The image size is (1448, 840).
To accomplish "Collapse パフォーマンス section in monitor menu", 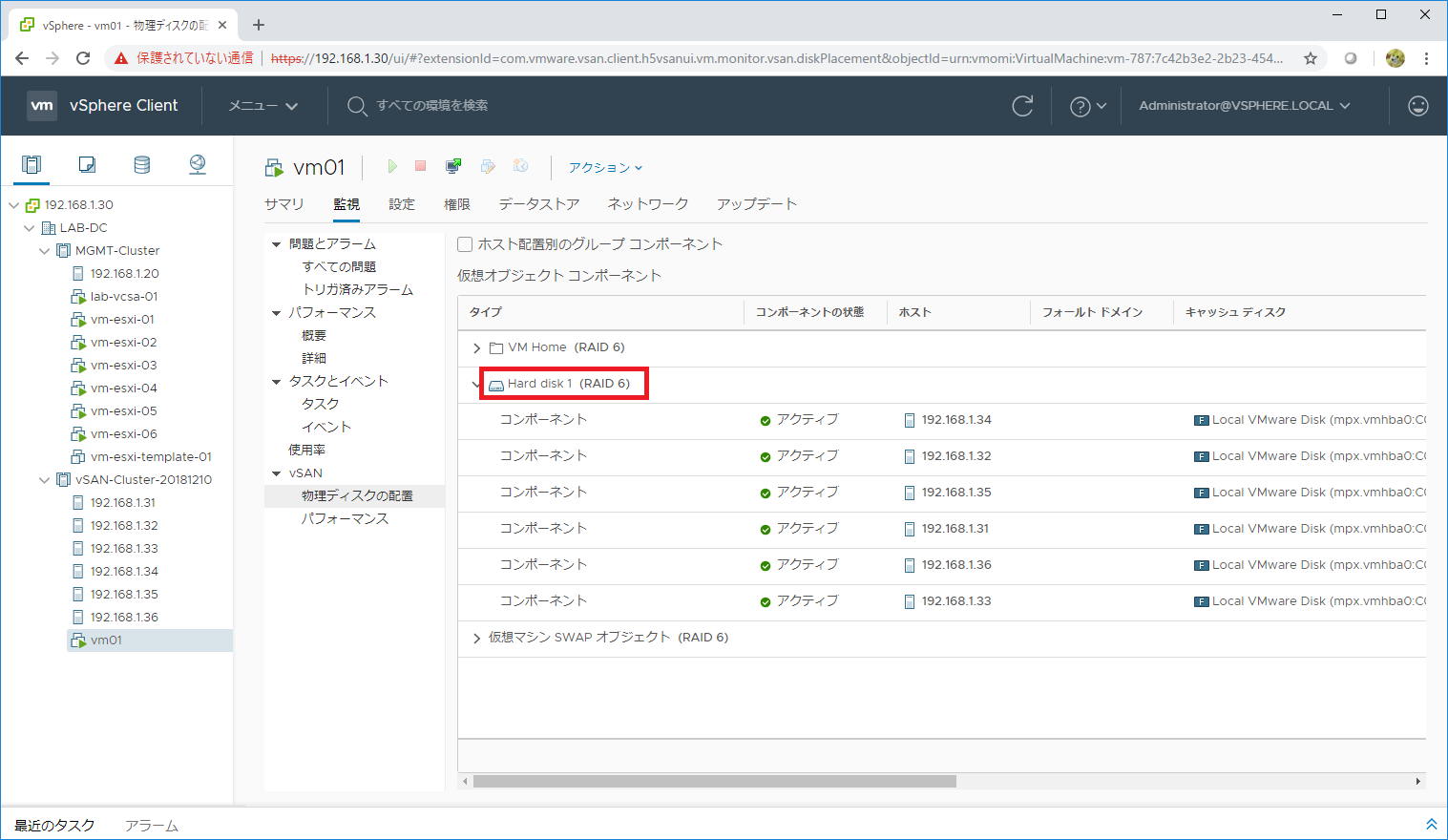I will 277,313.
